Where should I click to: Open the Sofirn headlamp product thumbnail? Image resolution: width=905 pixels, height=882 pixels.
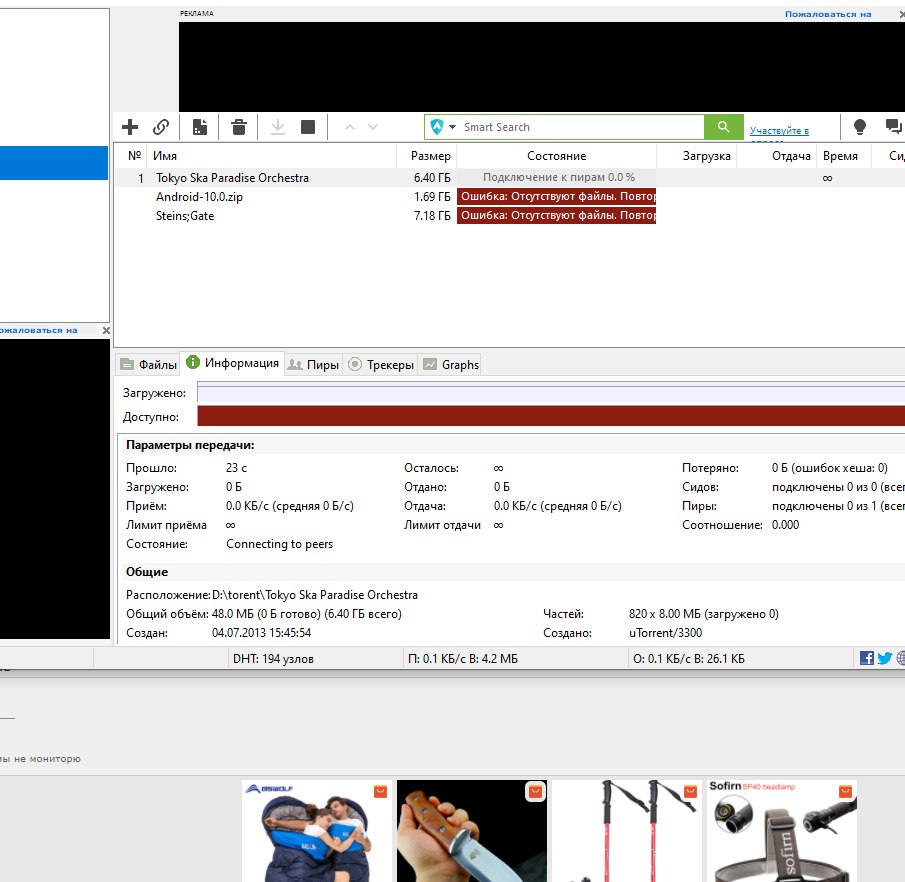pos(781,831)
